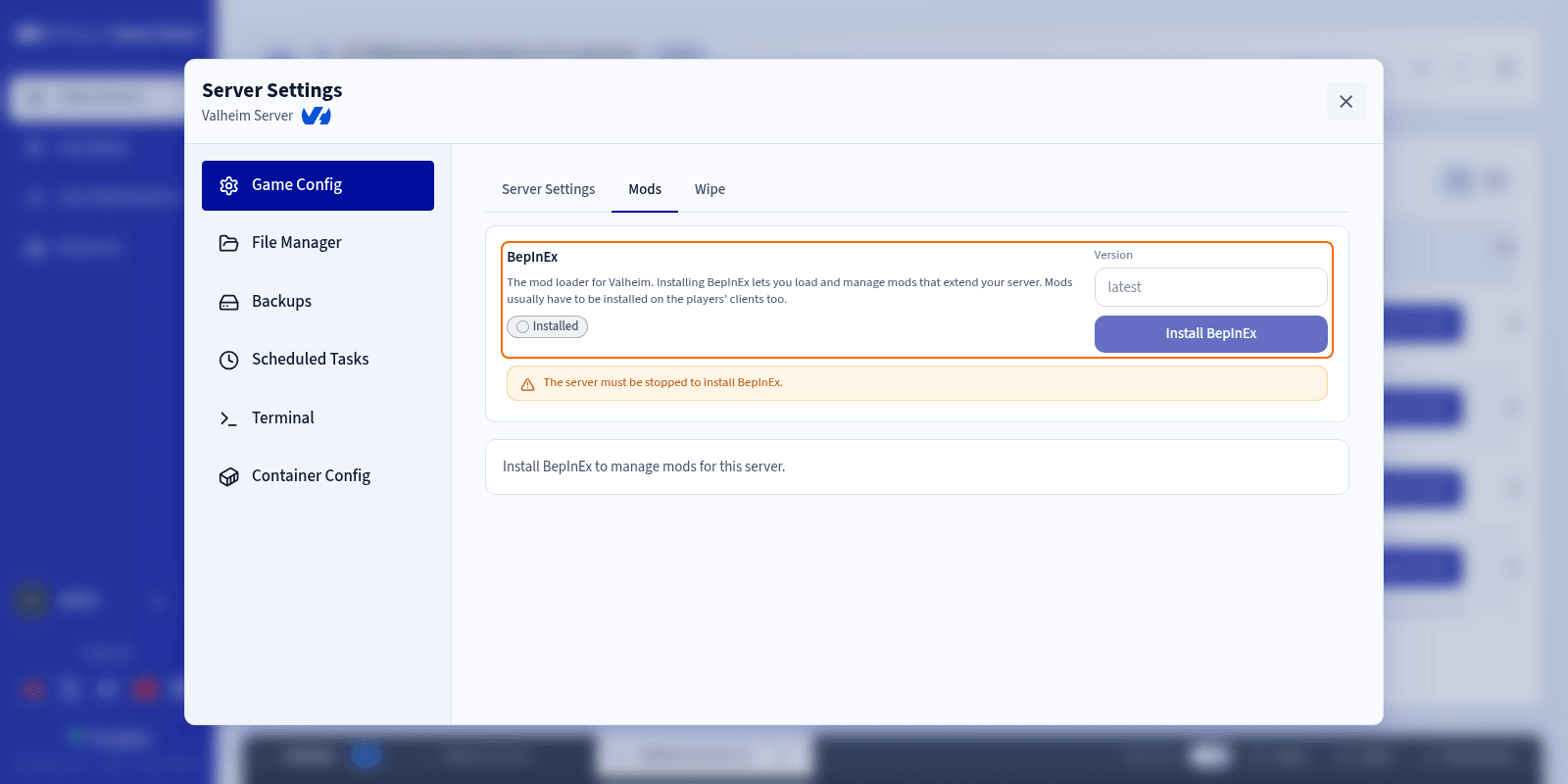Click the Game Config gear icon

click(228, 185)
